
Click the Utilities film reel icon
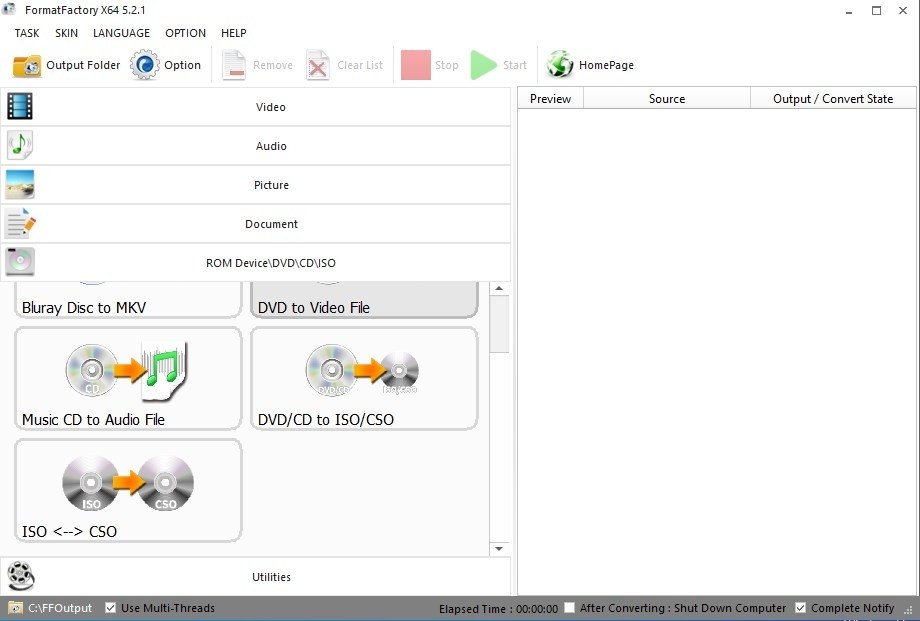click(x=21, y=576)
